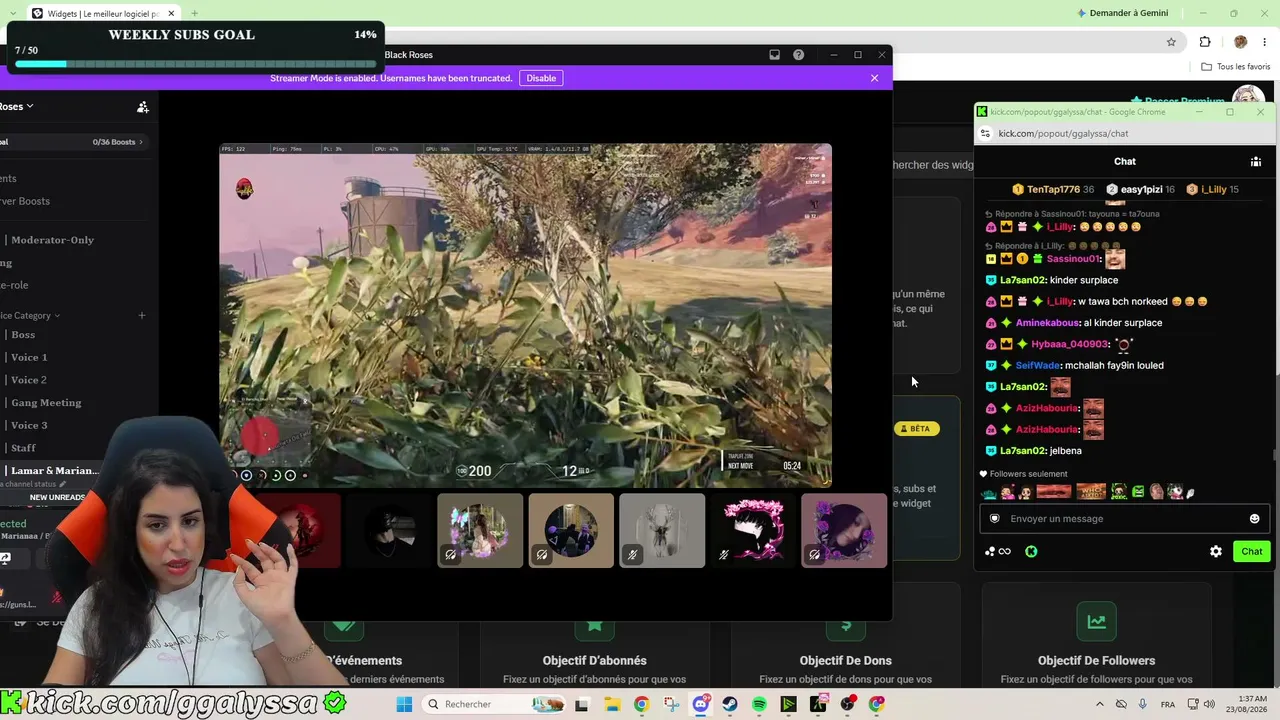Bookmark this page with the star icon
Viewport: 1280px width, 720px height.
(1171, 42)
